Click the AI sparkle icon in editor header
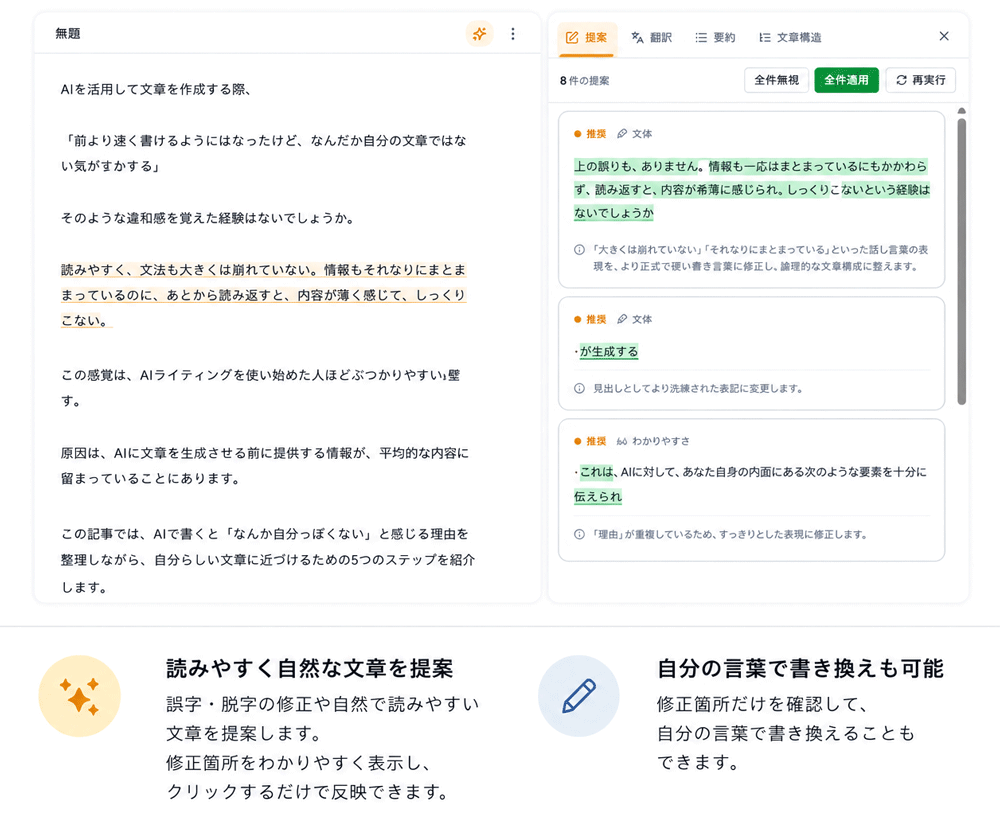The image size is (1000, 815). pos(480,34)
